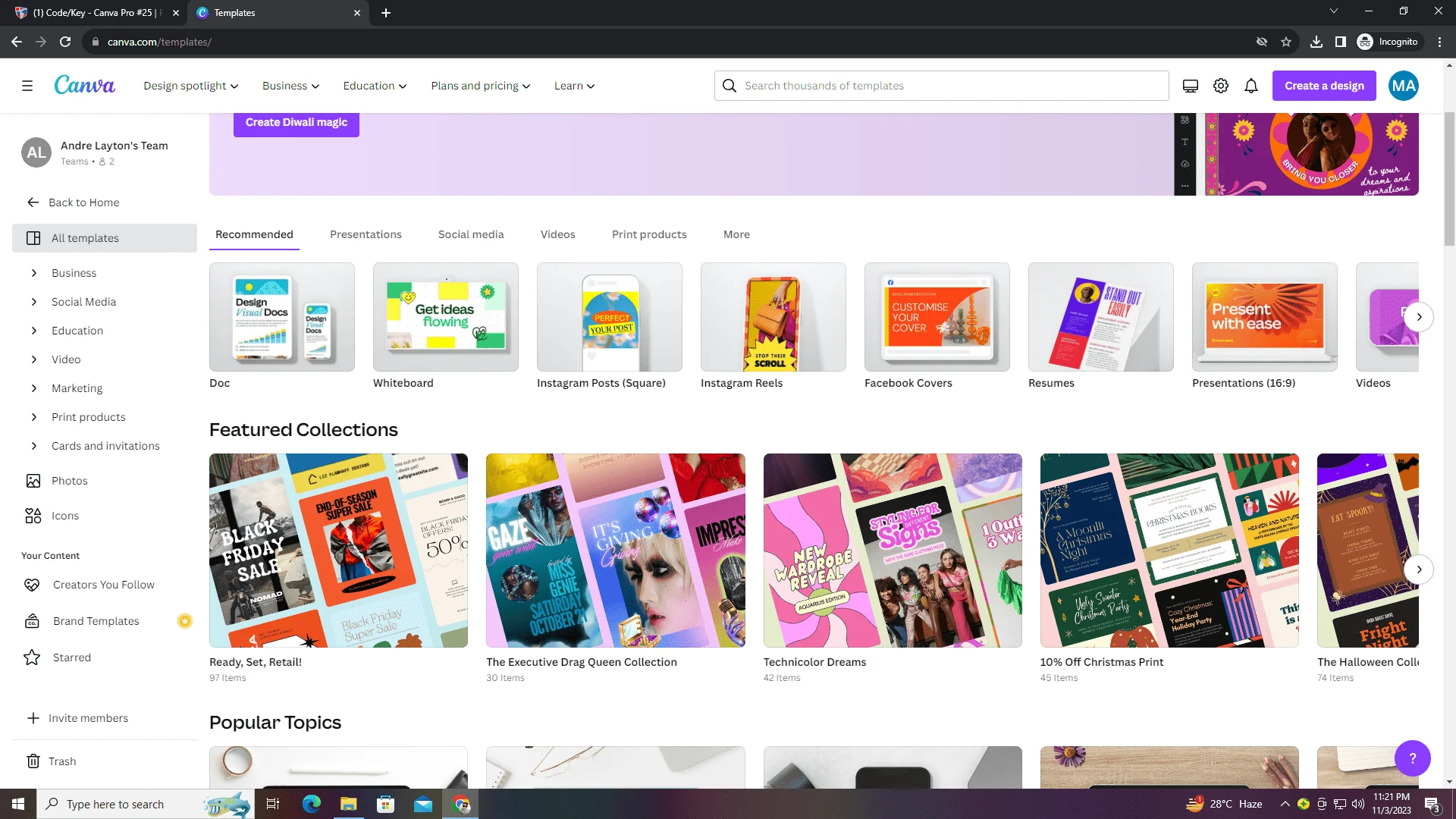Open Instagram Reels template thumbnail
The image size is (1456, 819).
click(773, 317)
